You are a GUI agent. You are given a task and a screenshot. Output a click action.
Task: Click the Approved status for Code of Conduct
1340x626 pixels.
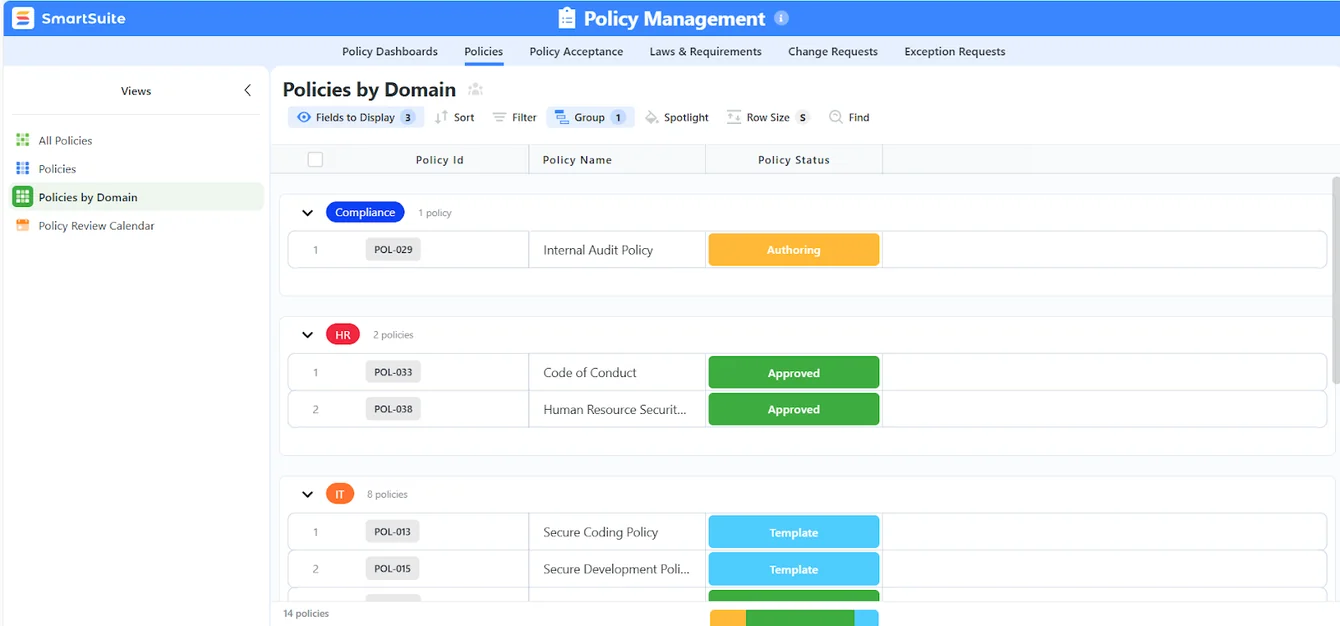pos(794,373)
